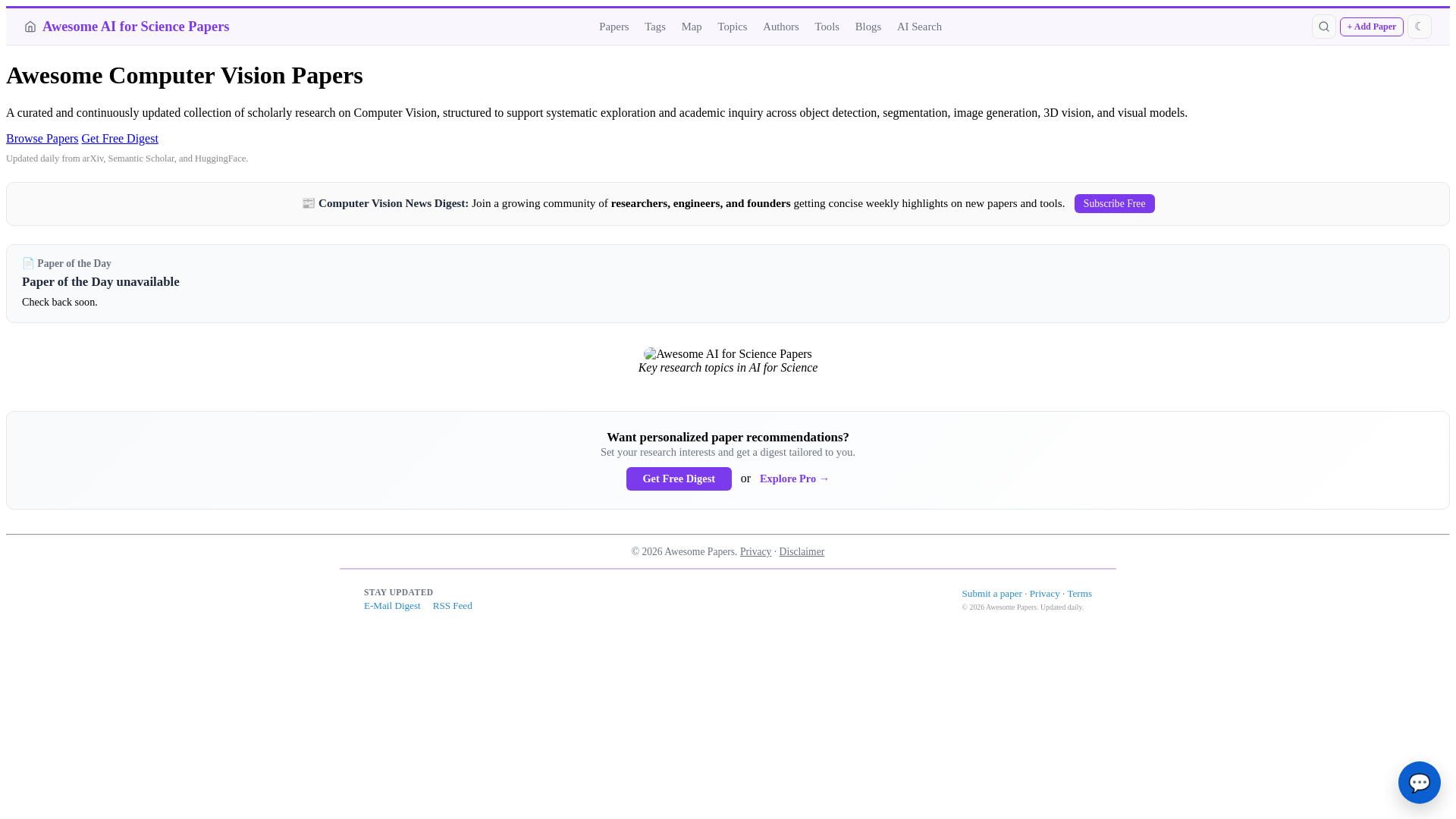Open Privacy link beside copyright notice
Image resolution: width=1456 pixels, height=819 pixels.
click(x=755, y=552)
